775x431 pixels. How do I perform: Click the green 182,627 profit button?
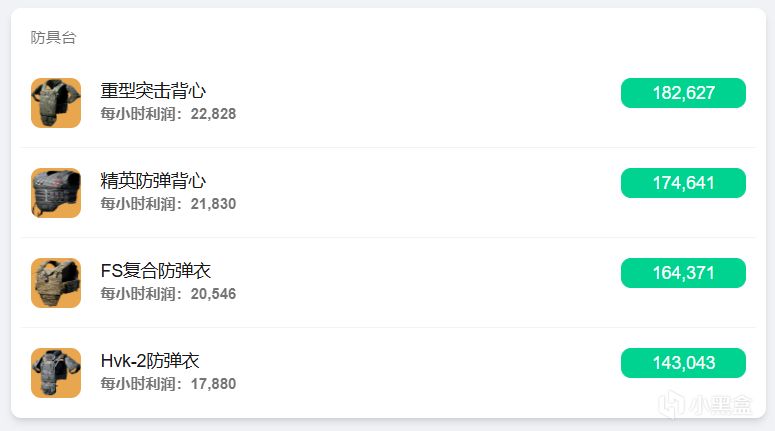683,93
